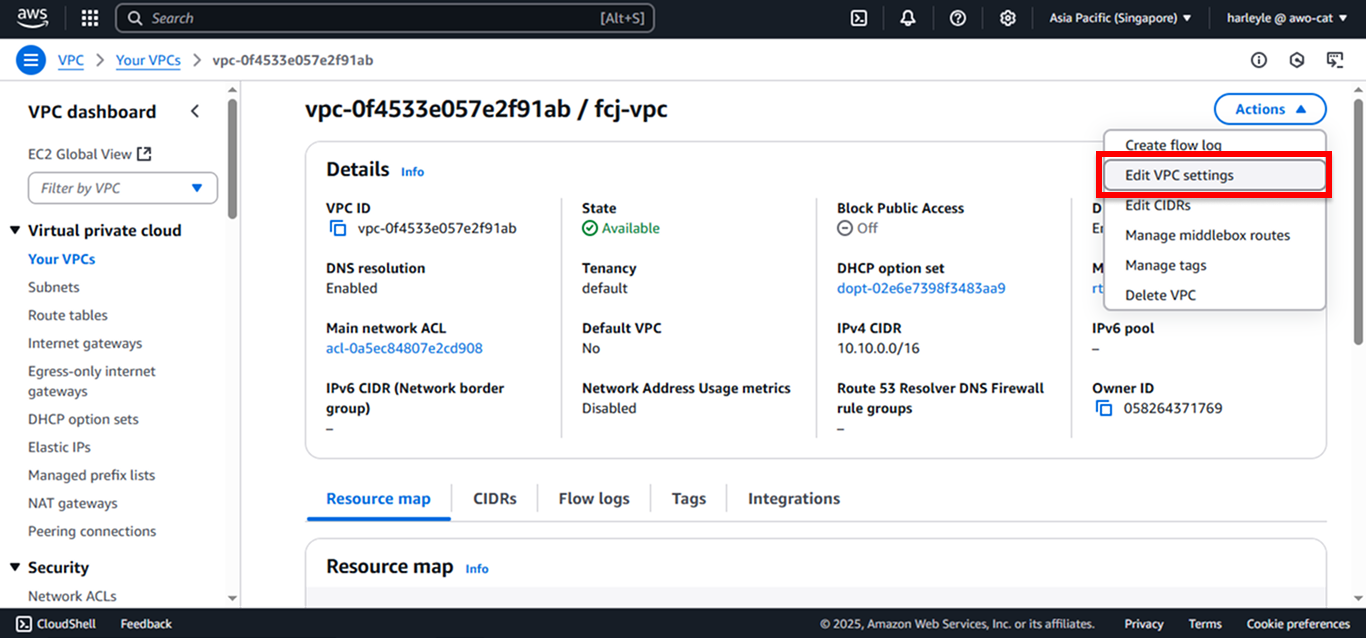Open the notifications bell
This screenshot has width=1366, height=638.
(908, 18)
